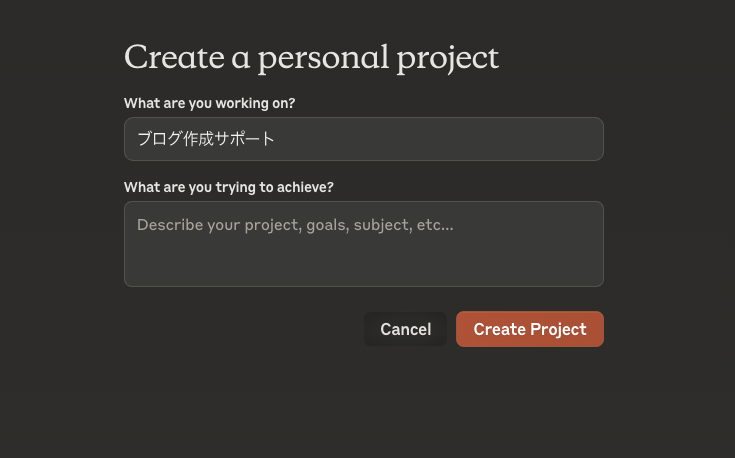The image size is (735, 458).
Task: Click the 'Describe your project, goals' placeholder text
Action: (295, 225)
